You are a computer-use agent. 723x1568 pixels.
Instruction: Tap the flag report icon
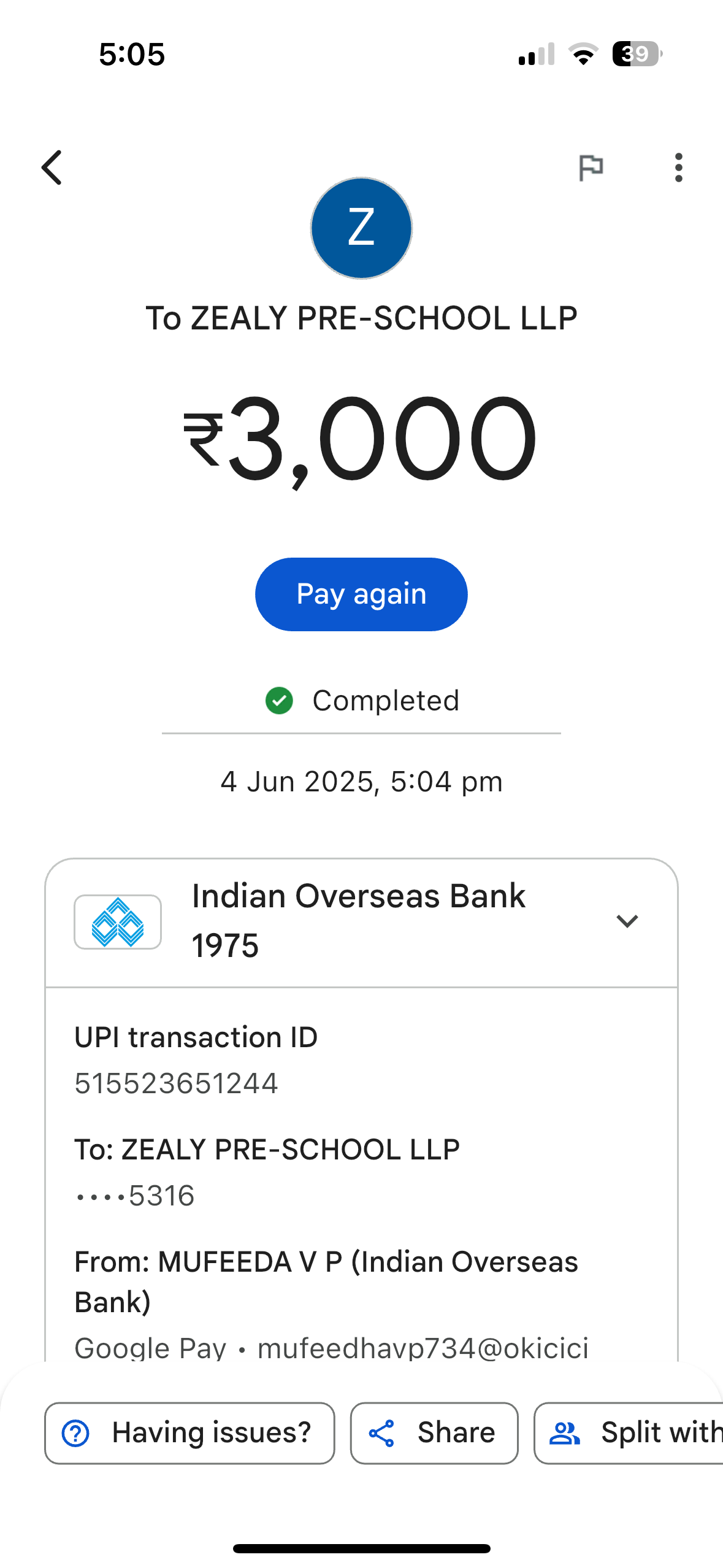click(x=591, y=167)
